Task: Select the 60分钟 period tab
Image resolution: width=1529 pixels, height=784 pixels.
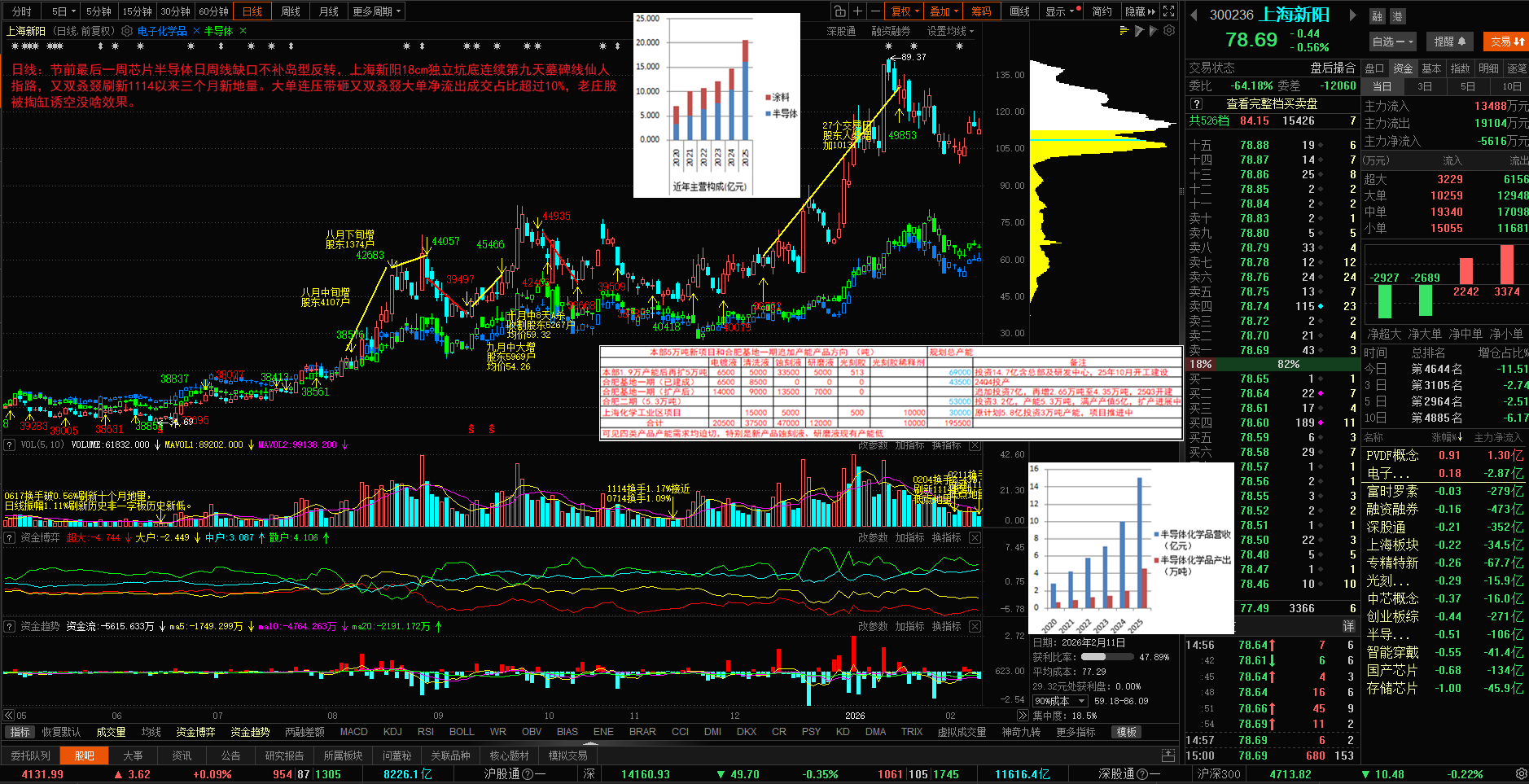Action: coord(214,11)
